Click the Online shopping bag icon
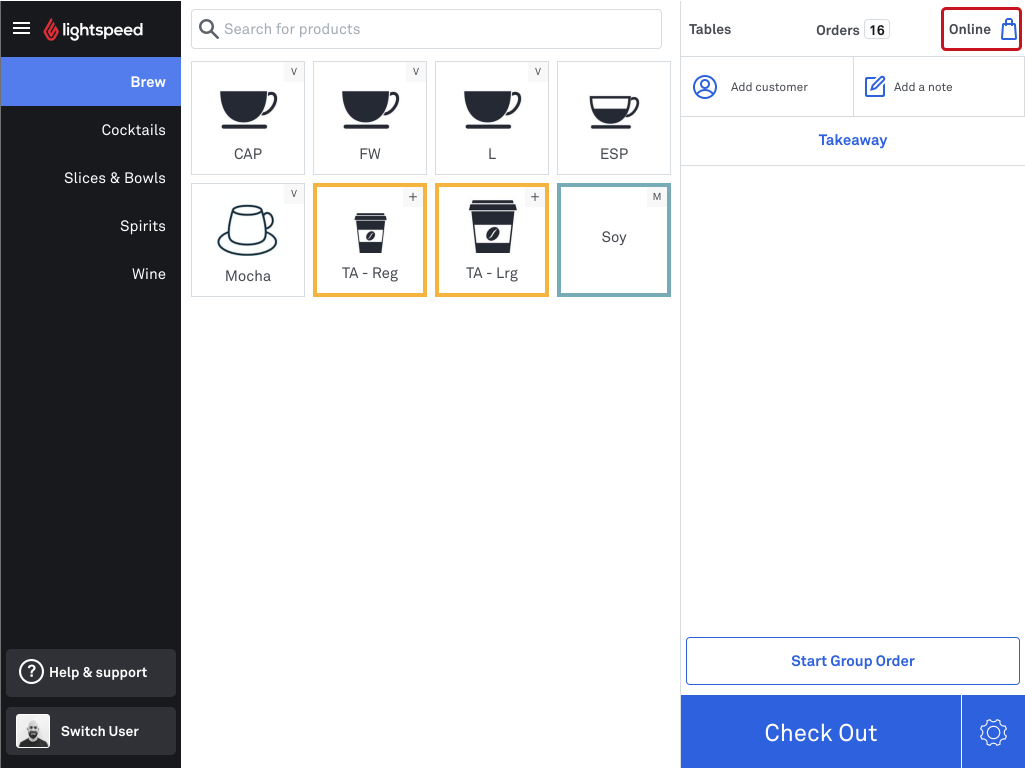The height and width of the screenshot is (768, 1025). [1009, 29]
